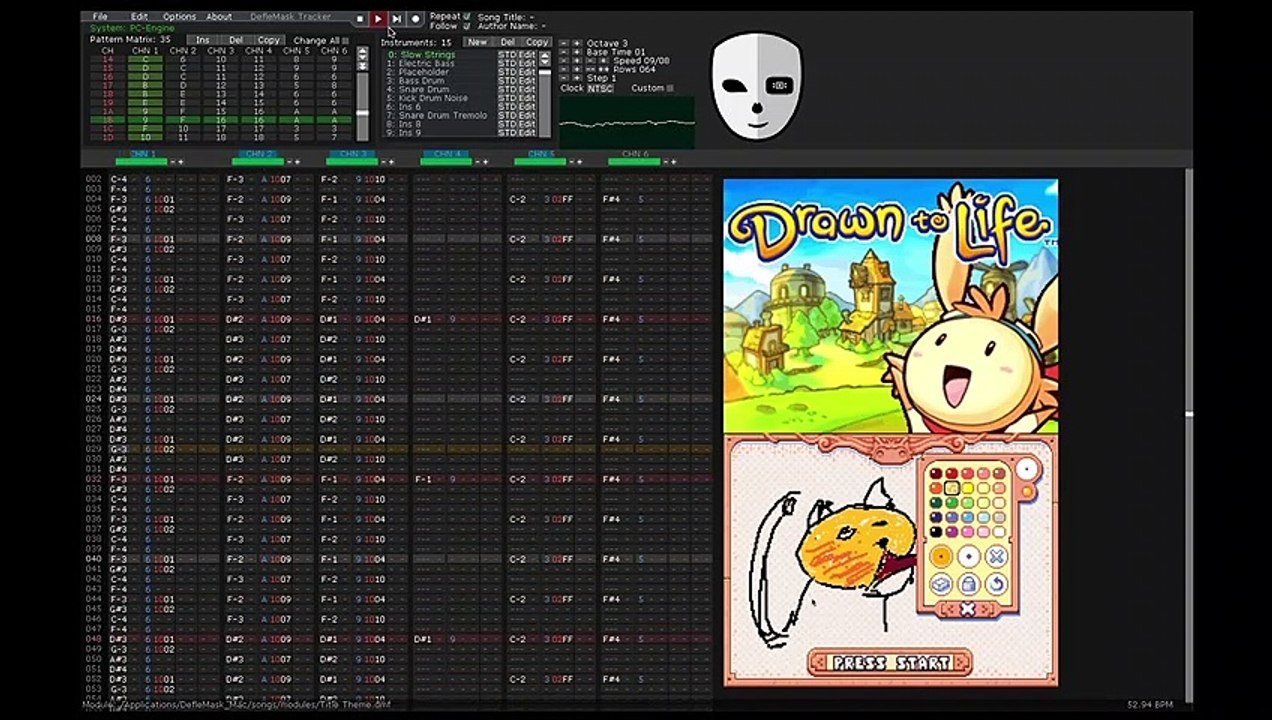Toggle CHN 1 green mute bar
Screen dimensions: 1272x720
tap(141, 162)
